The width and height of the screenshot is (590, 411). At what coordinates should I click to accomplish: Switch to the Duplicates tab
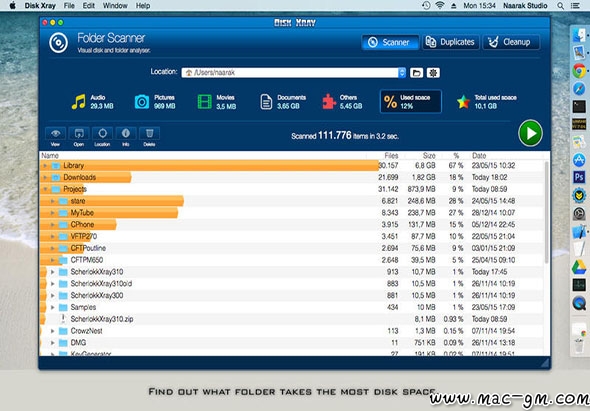pyautogui.click(x=451, y=42)
